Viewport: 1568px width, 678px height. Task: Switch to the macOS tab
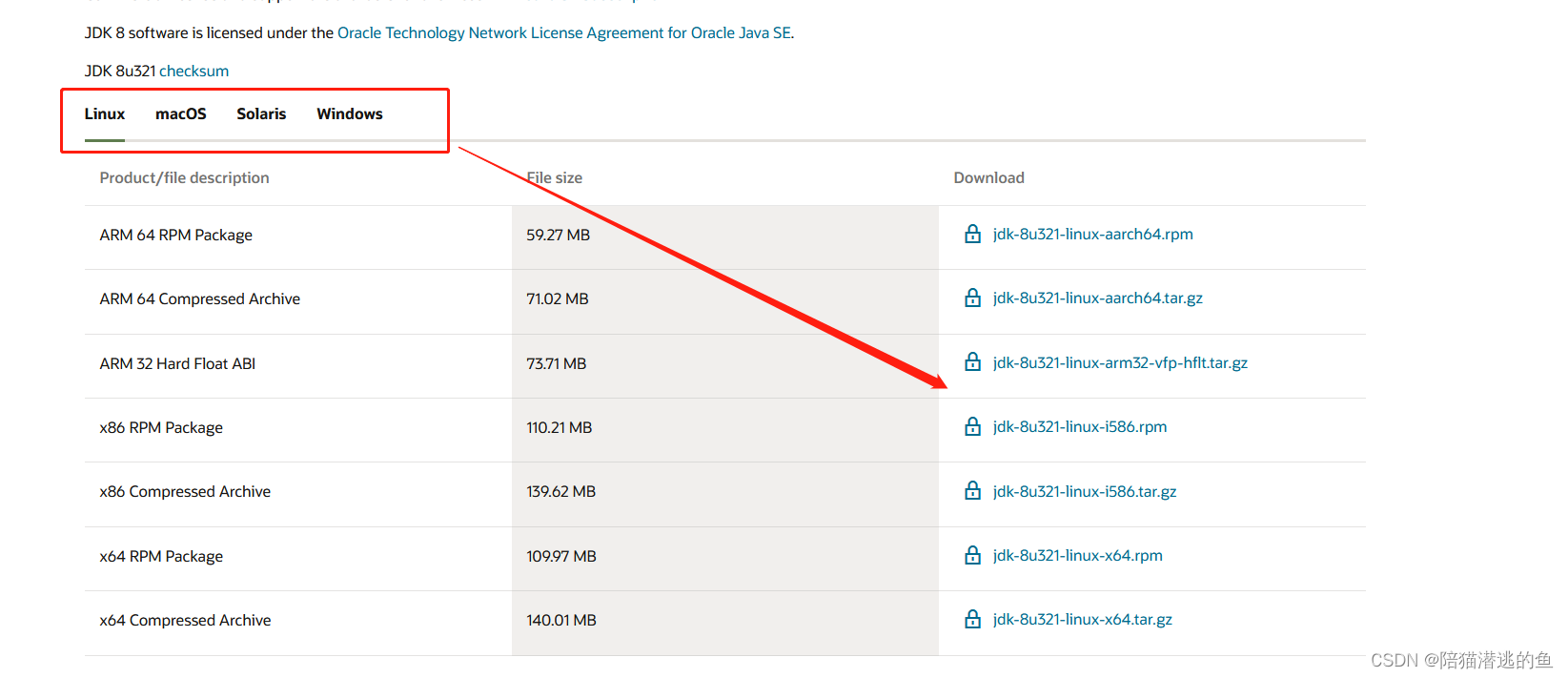pos(181,113)
